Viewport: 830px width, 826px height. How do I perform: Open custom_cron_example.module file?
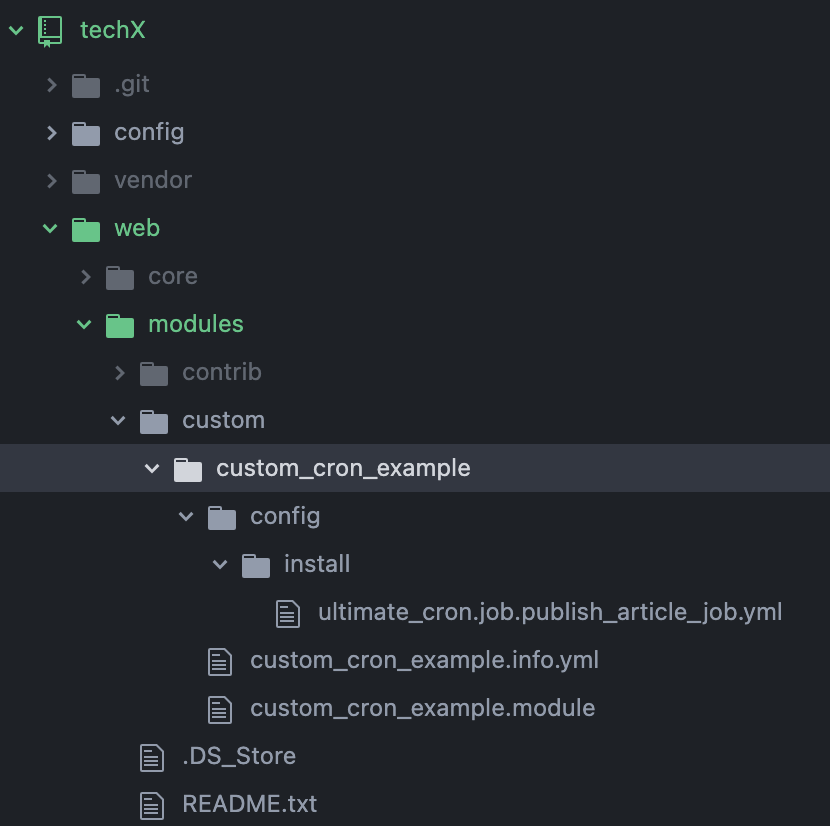[422, 708]
